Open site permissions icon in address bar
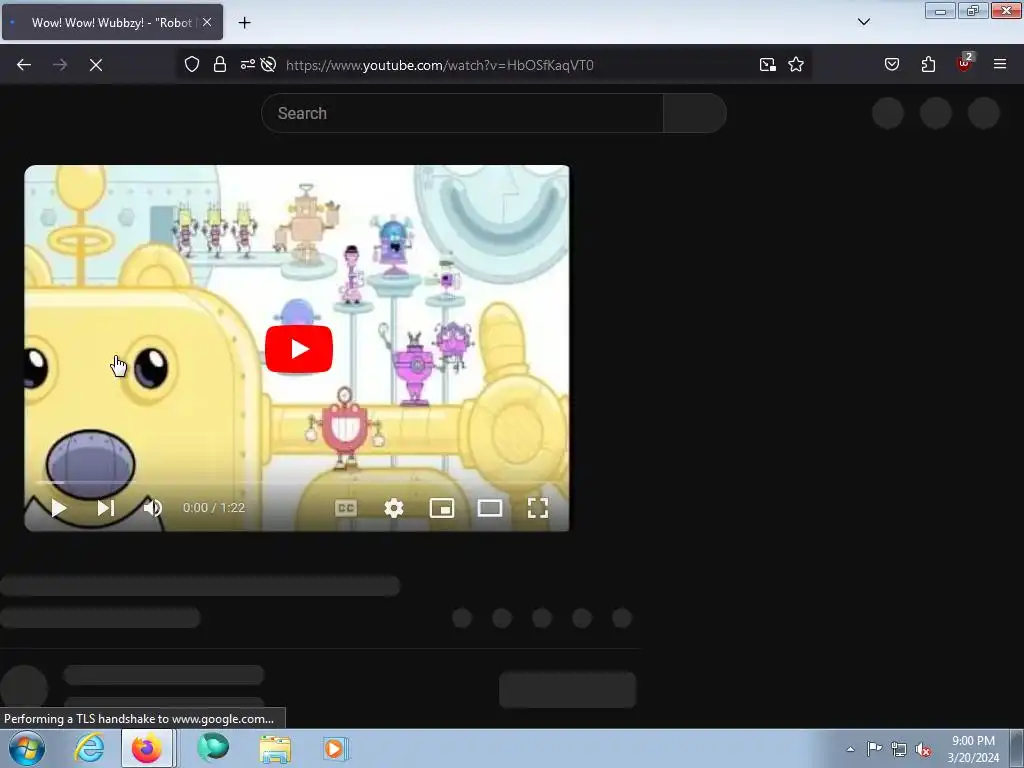1024x768 pixels. [248, 65]
